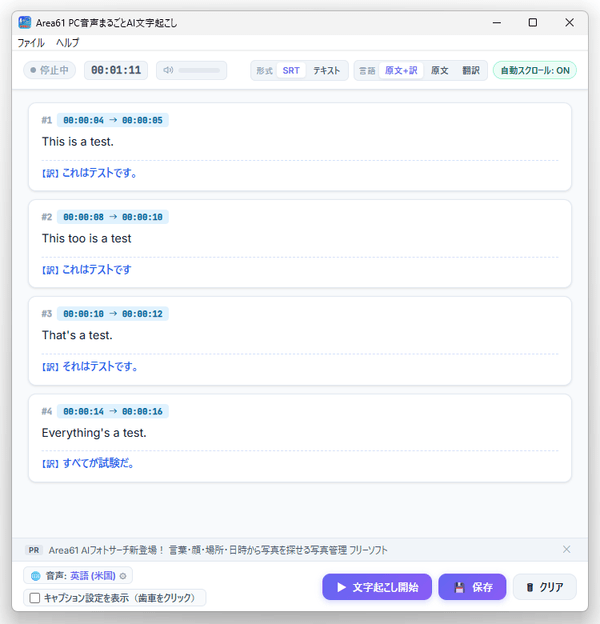Screen dimensions: 600x624
Task: Dismiss the PR banner with its X
Action: [567, 550]
